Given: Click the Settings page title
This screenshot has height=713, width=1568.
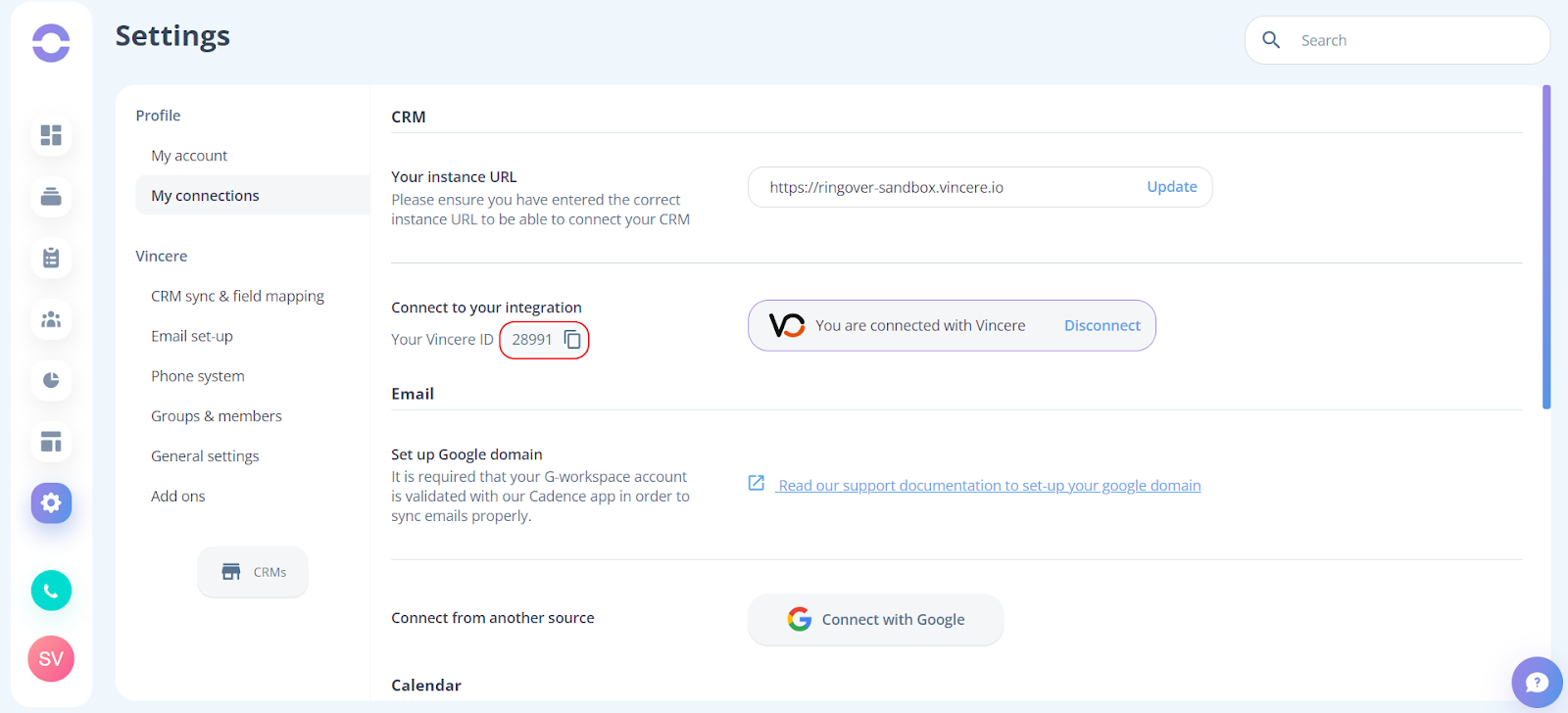Looking at the screenshot, I should tap(172, 36).
